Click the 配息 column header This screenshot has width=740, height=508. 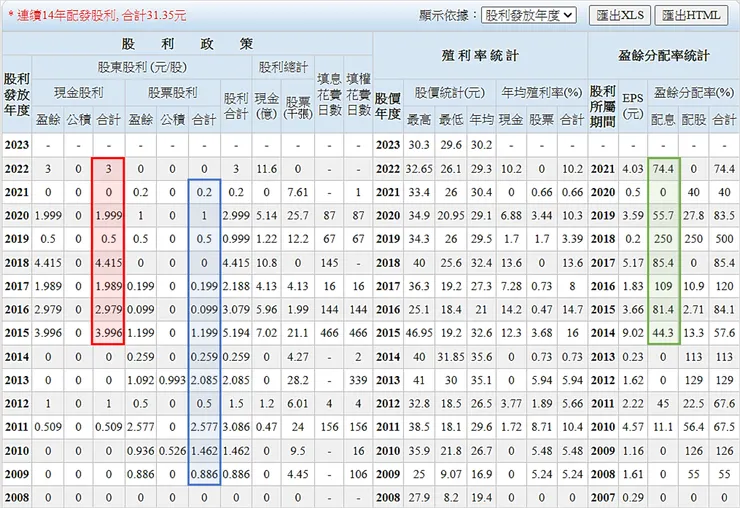click(663, 119)
